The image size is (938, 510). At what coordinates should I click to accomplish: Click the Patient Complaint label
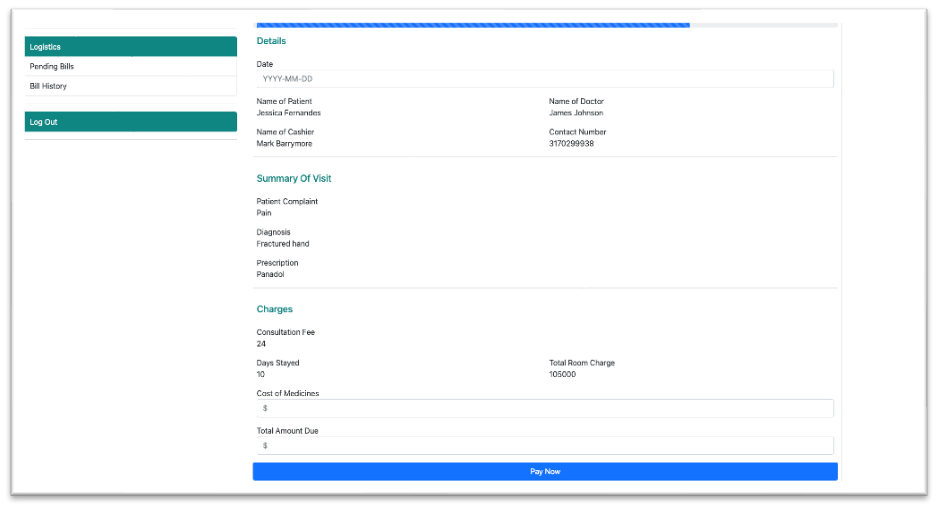tap(287, 201)
